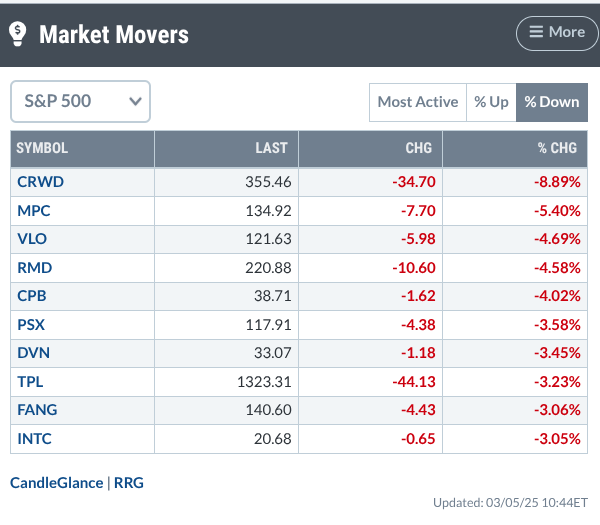
Task: Open the TPL symbol link
Action: pyautogui.click(x=30, y=382)
